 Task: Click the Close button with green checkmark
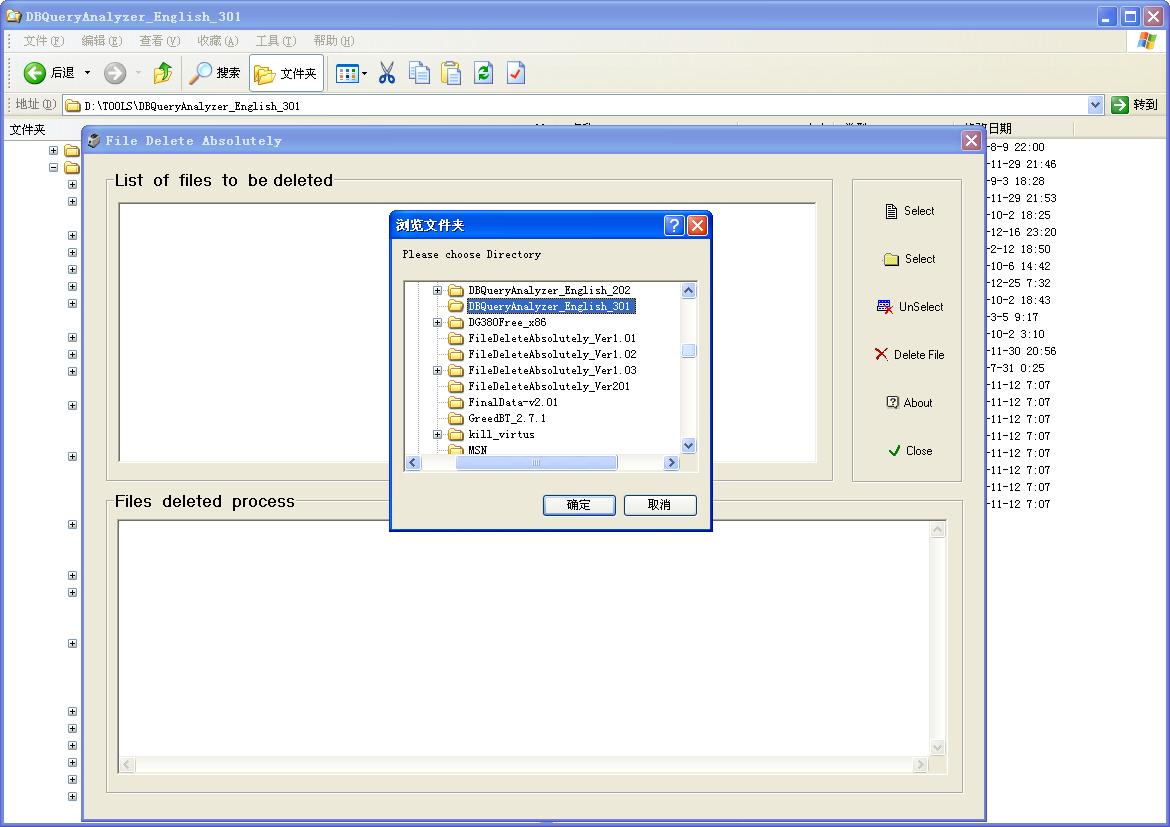click(909, 451)
